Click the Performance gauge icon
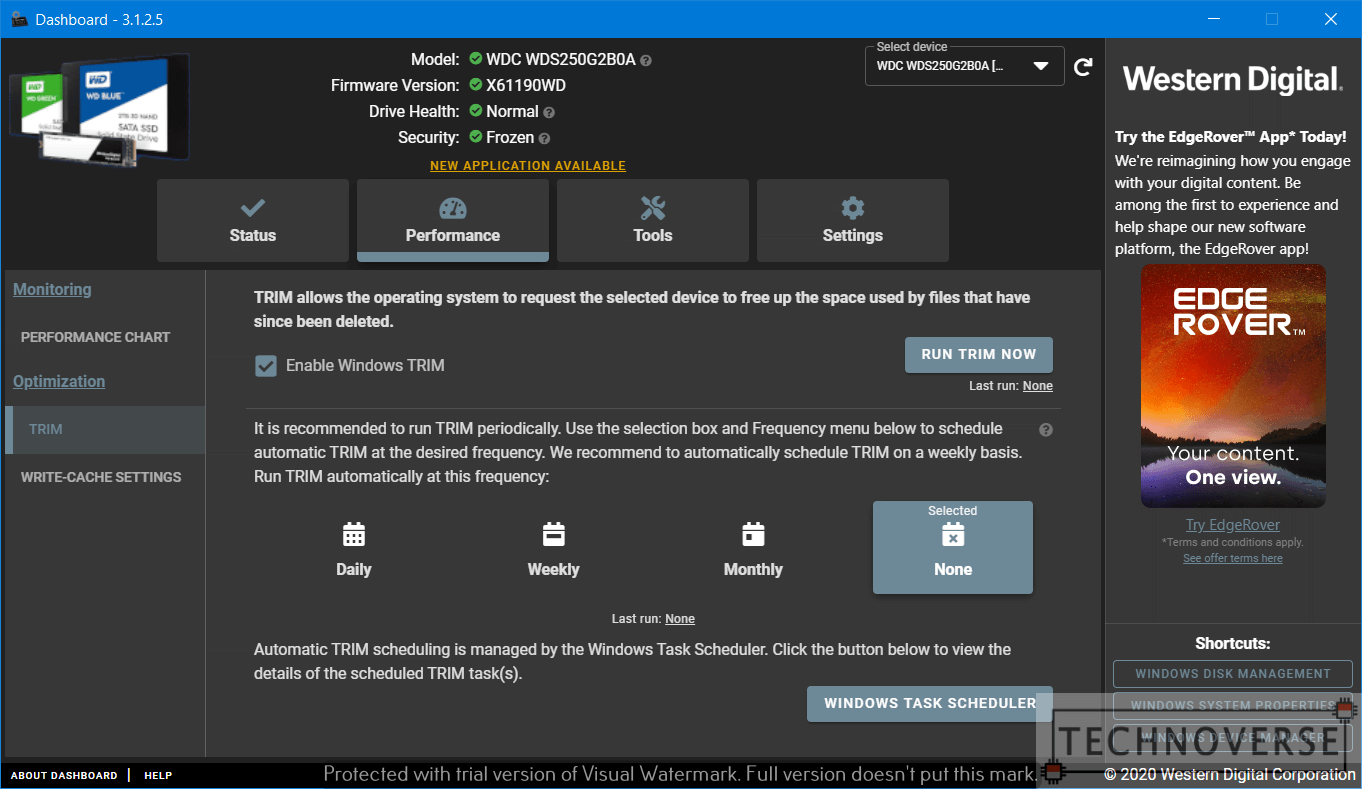The height and width of the screenshot is (789, 1362). (x=453, y=208)
